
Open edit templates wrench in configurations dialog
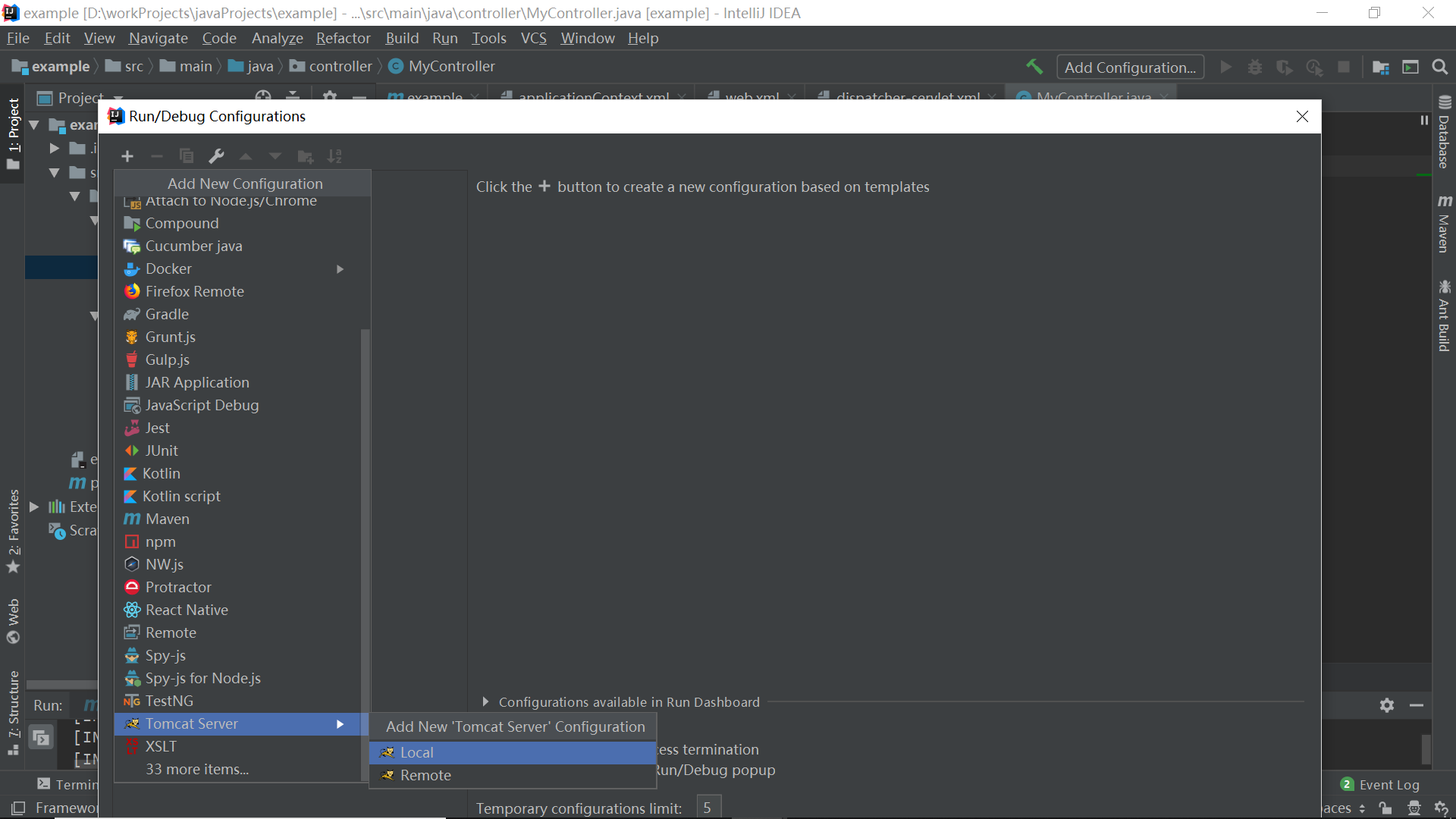[217, 156]
